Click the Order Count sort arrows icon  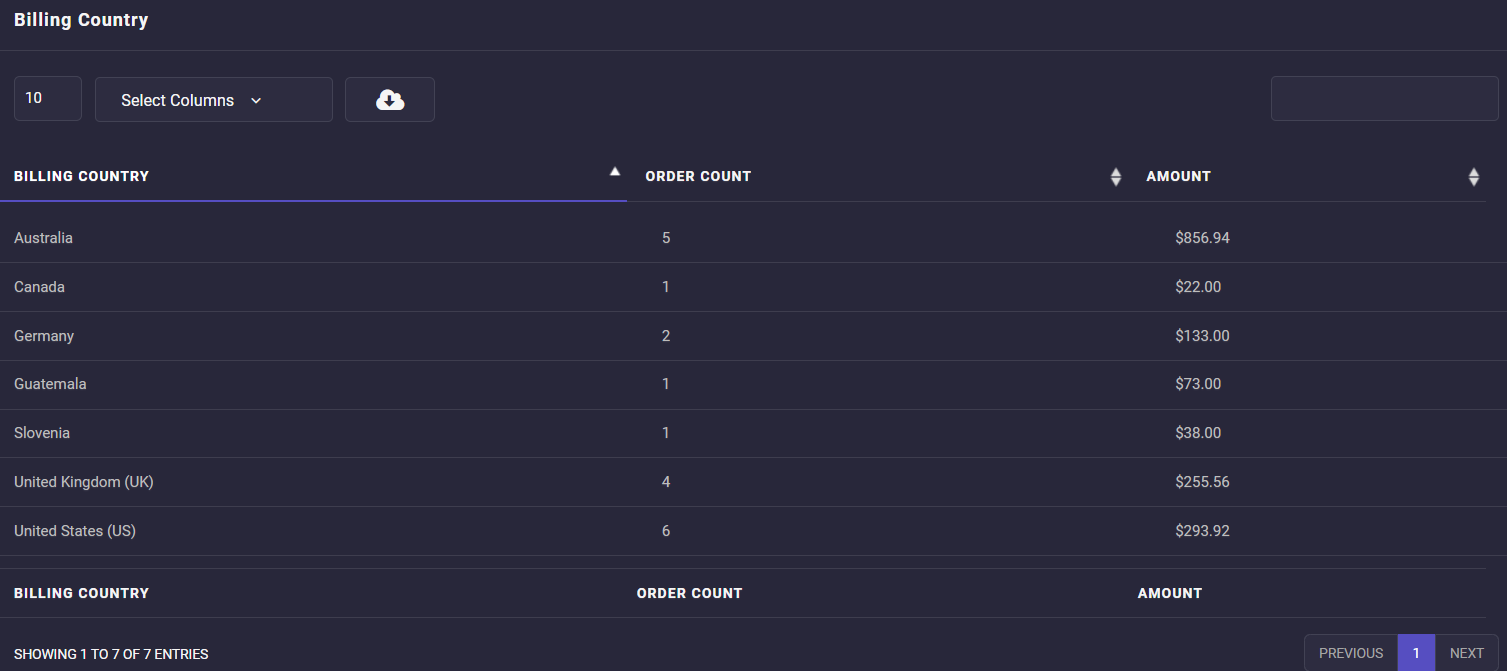tap(1116, 177)
